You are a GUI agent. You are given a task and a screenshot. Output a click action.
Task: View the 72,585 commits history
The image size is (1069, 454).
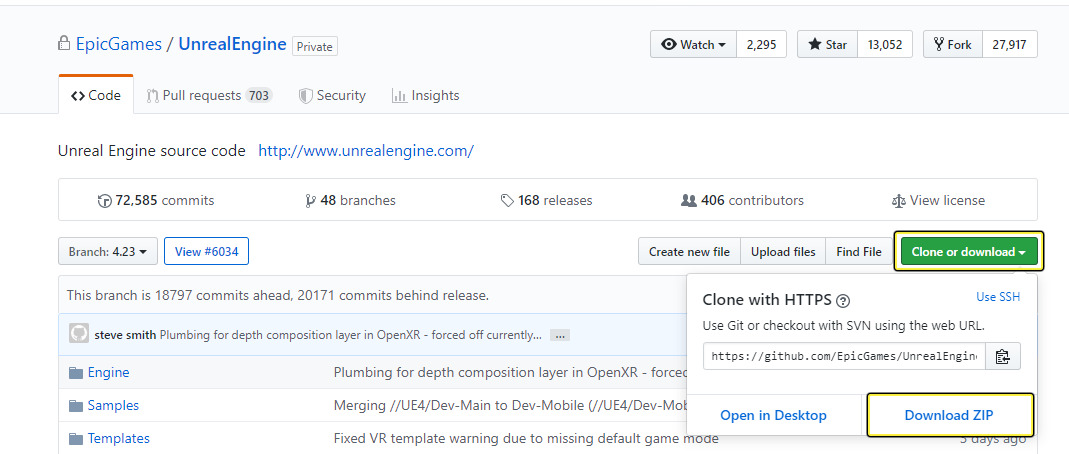[x=156, y=200]
